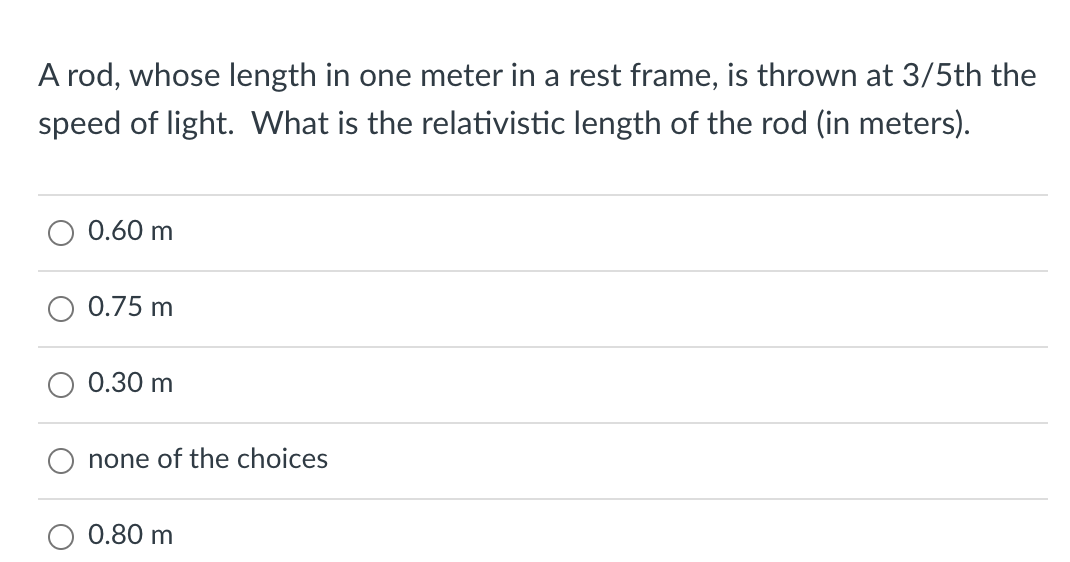
Task: Click the "0.75 m" answer label text
Action: click(x=130, y=307)
